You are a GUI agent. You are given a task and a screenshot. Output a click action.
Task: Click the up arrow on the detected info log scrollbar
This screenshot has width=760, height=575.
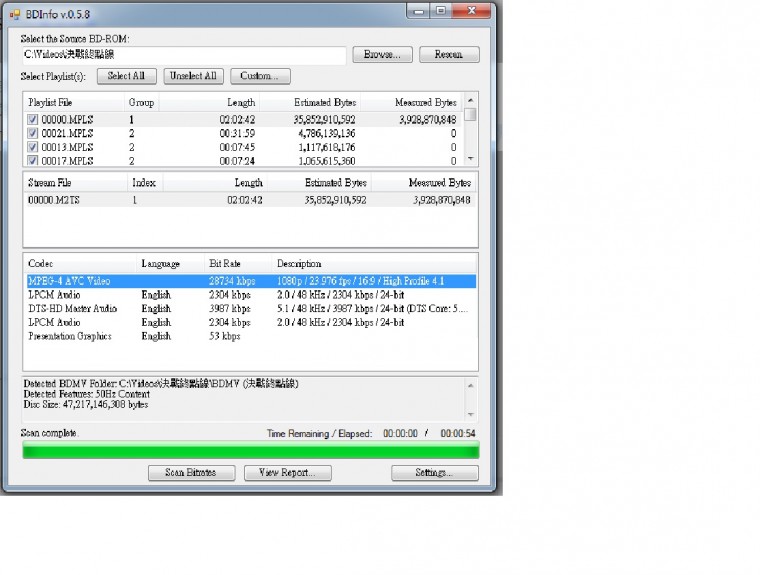tap(470, 385)
